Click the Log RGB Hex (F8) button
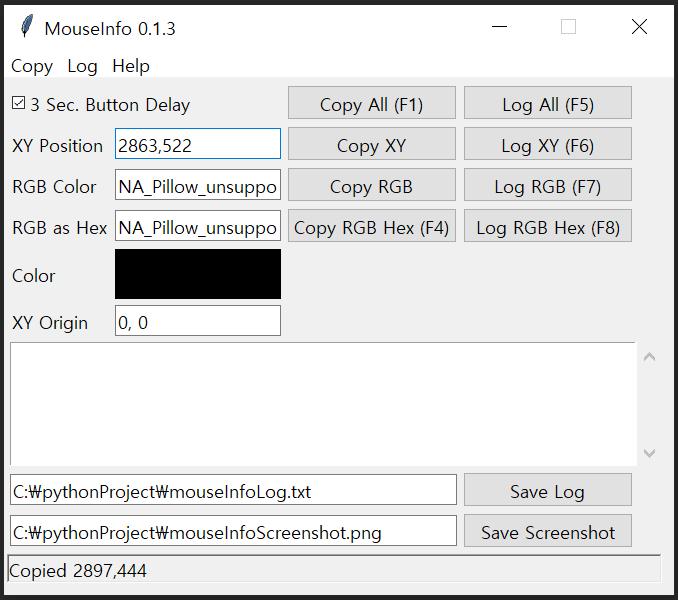 (x=547, y=226)
